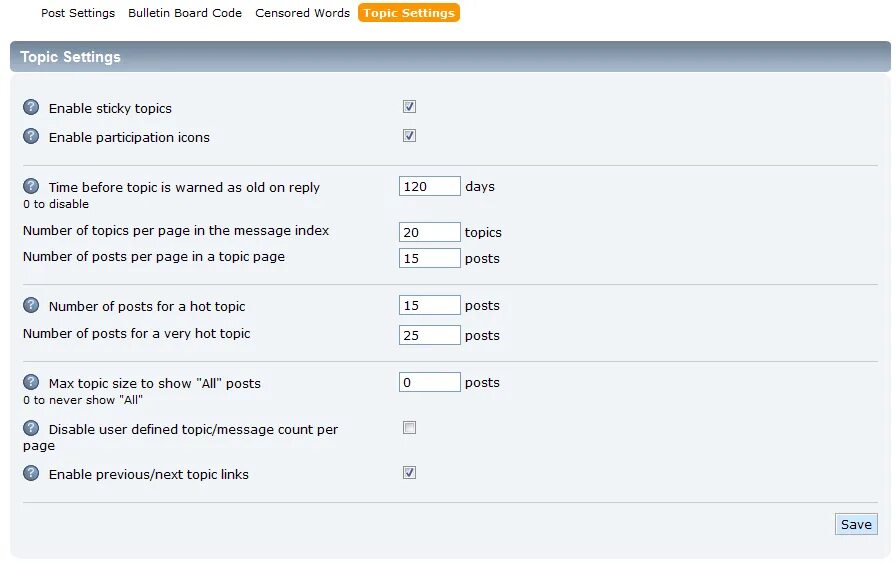Click the old topic warning days field

[429, 186]
